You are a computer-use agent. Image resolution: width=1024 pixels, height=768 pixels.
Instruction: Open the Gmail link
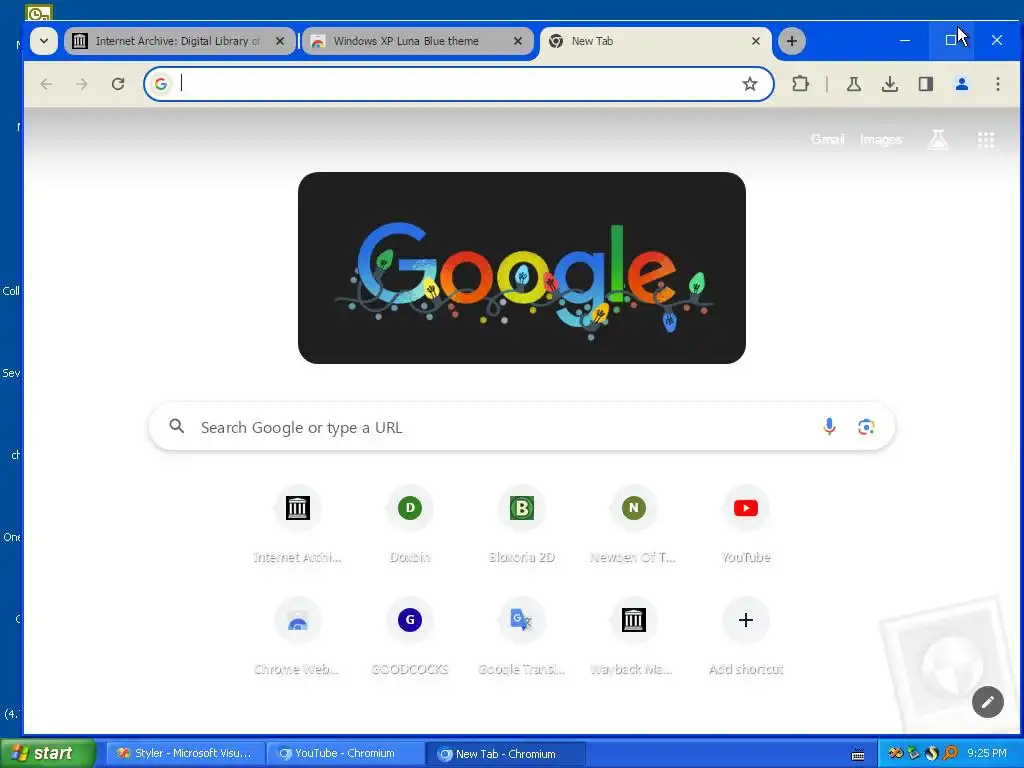827,139
